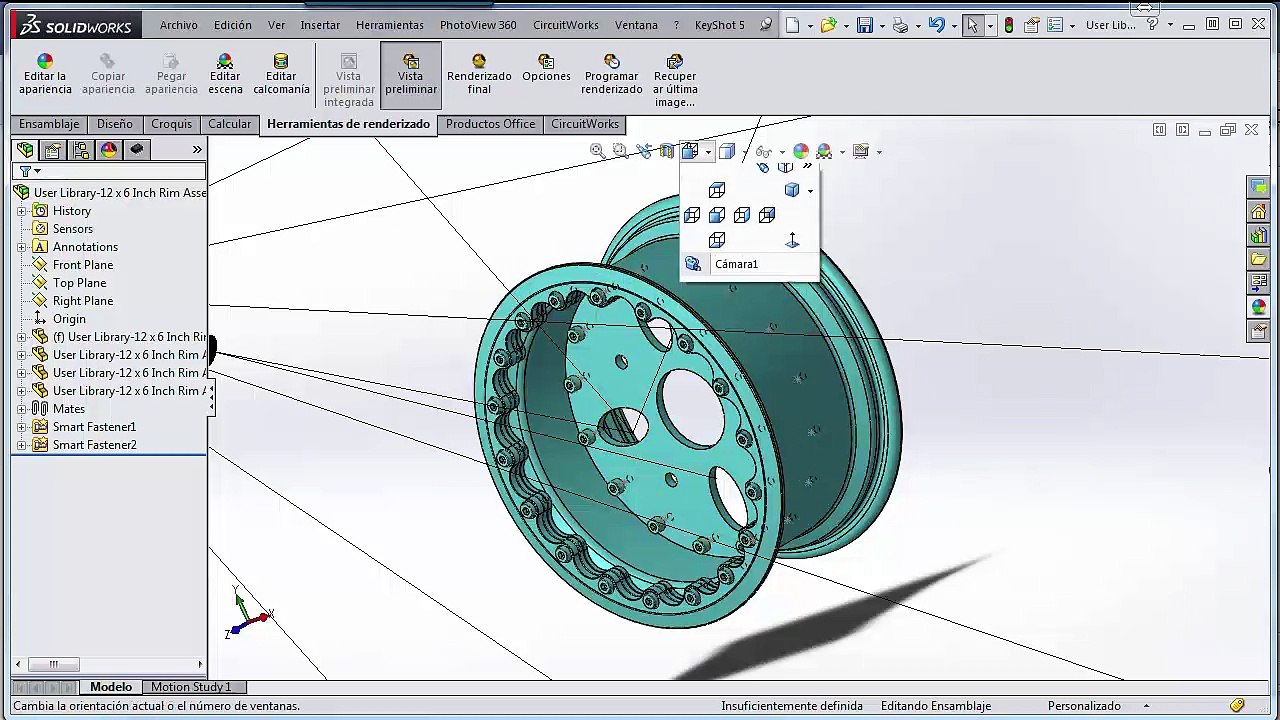Select Origin in tree
This screenshot has height=720, width=1280.
pyautogui.click(x=68, y=319)
